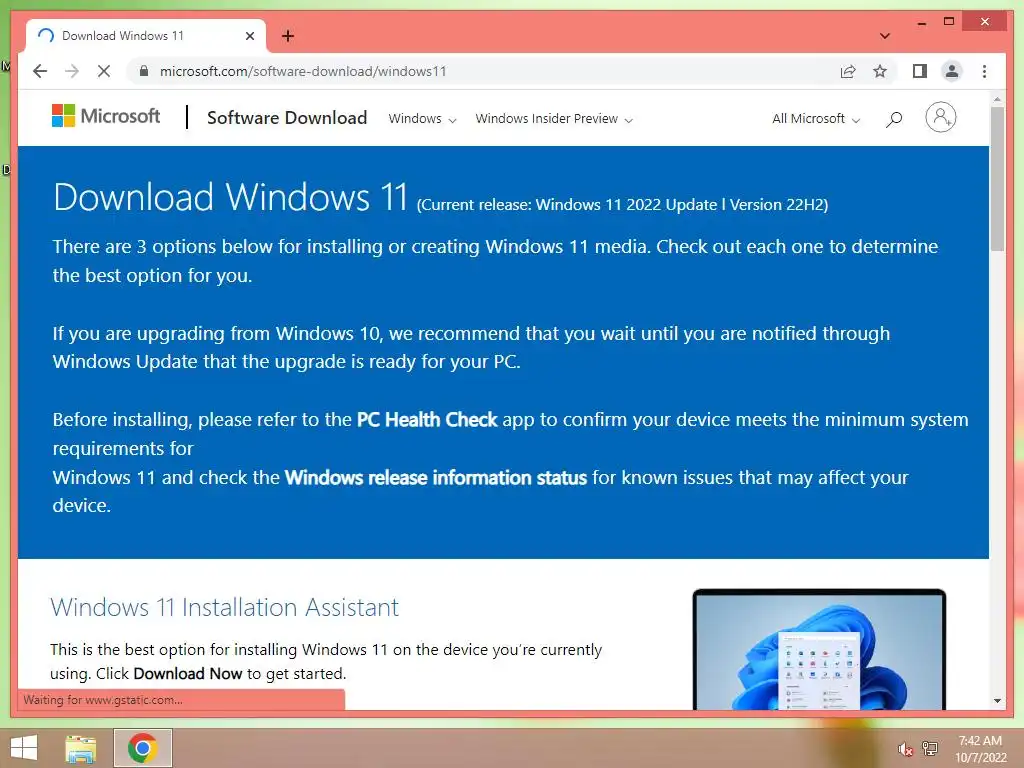Open Windows release information status link
Image resolution: width=1024 pixels, height=768 pixels.
(x=436, y=477)
